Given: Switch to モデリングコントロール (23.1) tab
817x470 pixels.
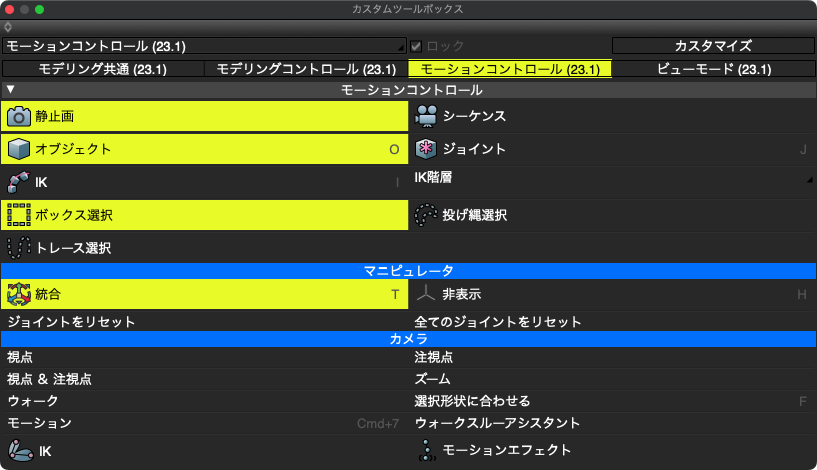Looking at the screenshot, I should pos(306,69).
